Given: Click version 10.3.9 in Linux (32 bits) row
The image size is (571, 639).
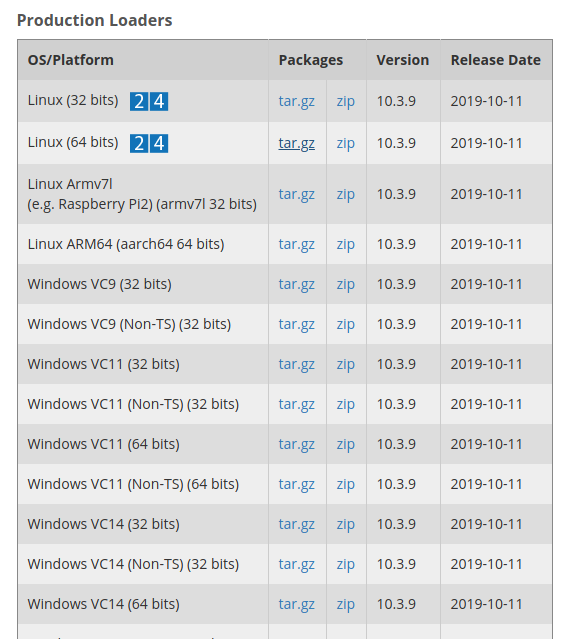Looking at the screenshot, I should [x=396, y=101].
